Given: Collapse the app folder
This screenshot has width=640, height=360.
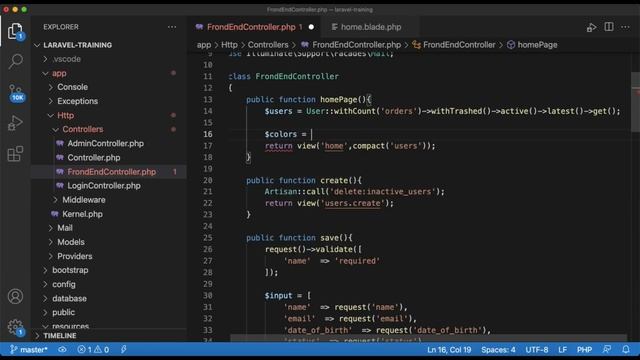Looking at the screenshot, I should pos(45,73).
